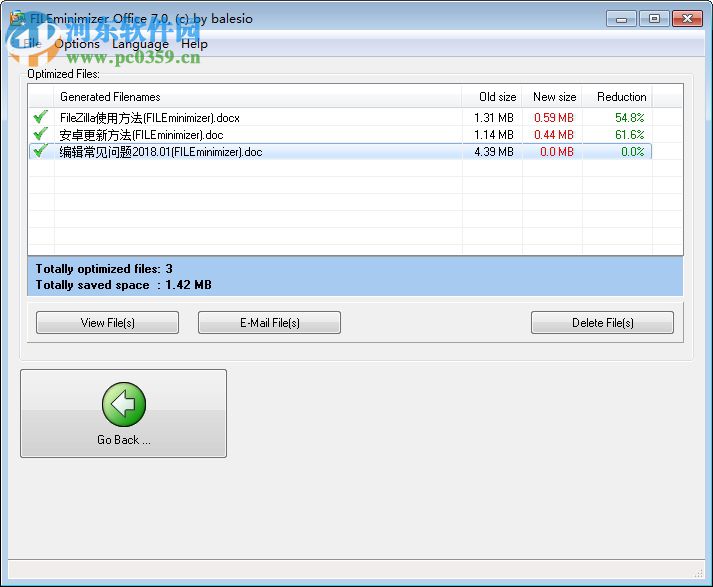Image resolution: width=713 pixels, height=587 pixels.
Task: Sort by Old size column header
Action: click(x=492, y=96)
